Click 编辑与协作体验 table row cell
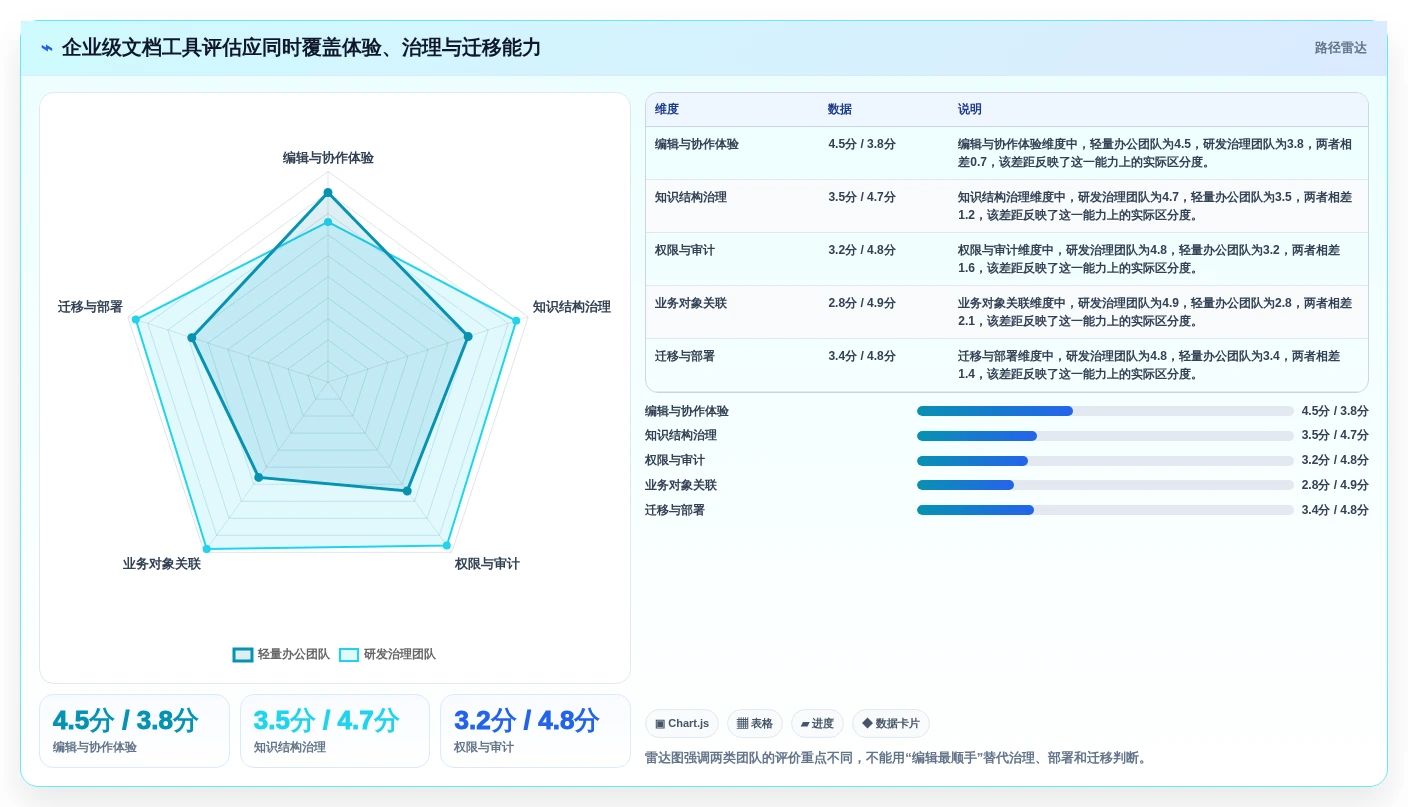1408x807 pixels. coord(697,144)
